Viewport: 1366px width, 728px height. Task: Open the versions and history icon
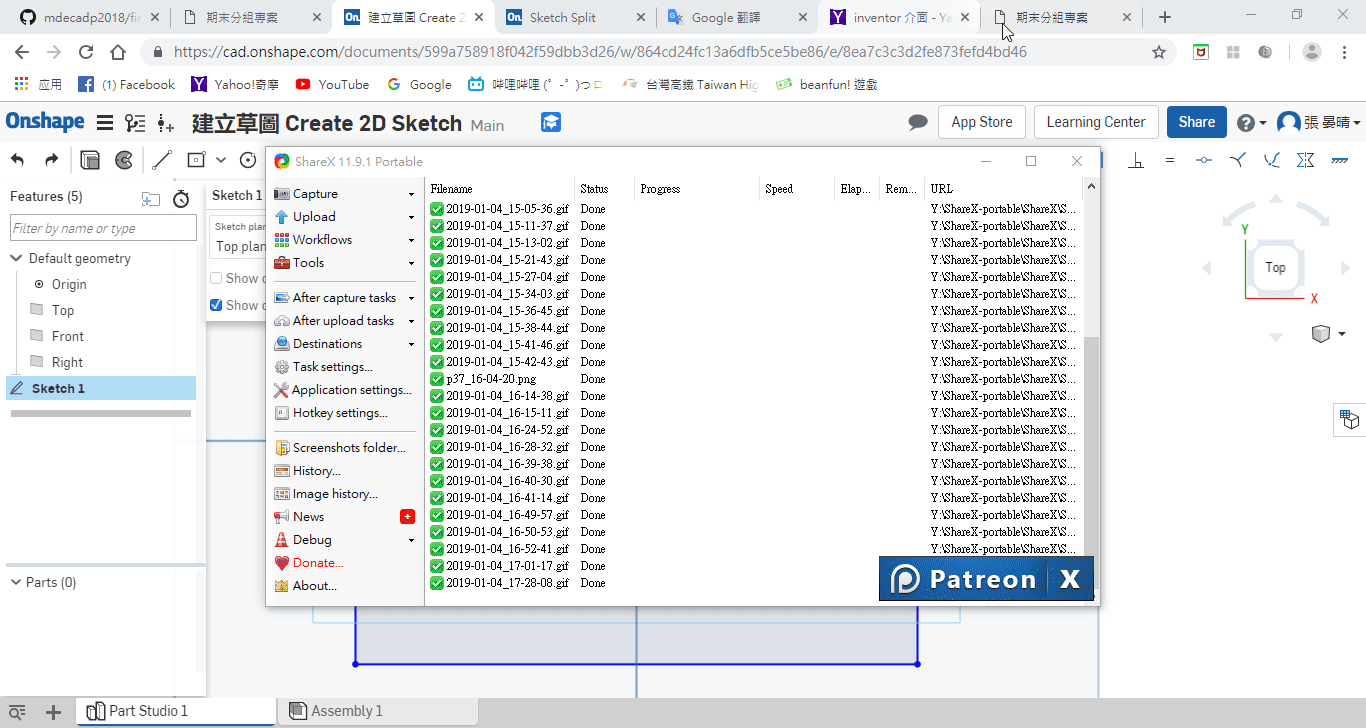coord(135,123)
